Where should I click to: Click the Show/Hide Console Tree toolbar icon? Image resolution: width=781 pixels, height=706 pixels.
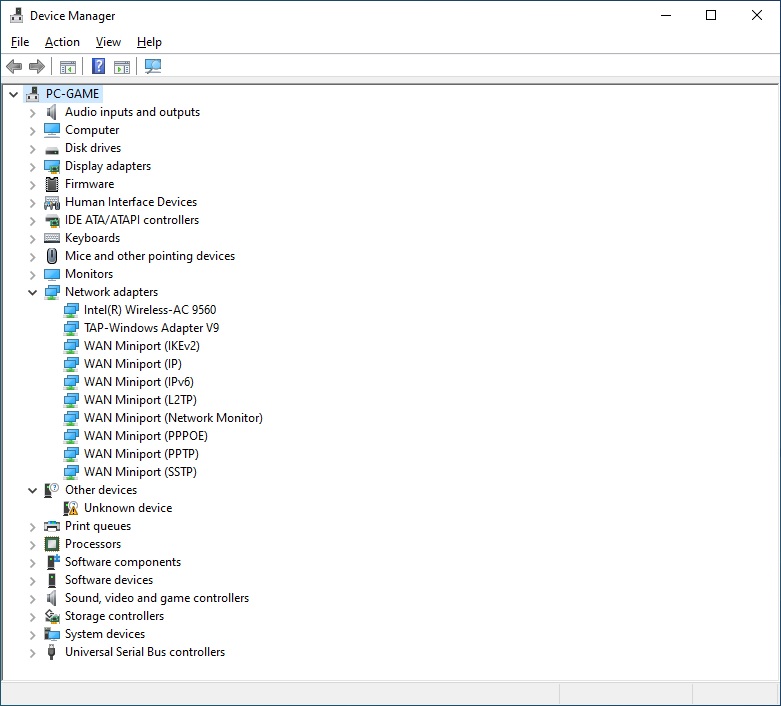[x=68, y=66]
